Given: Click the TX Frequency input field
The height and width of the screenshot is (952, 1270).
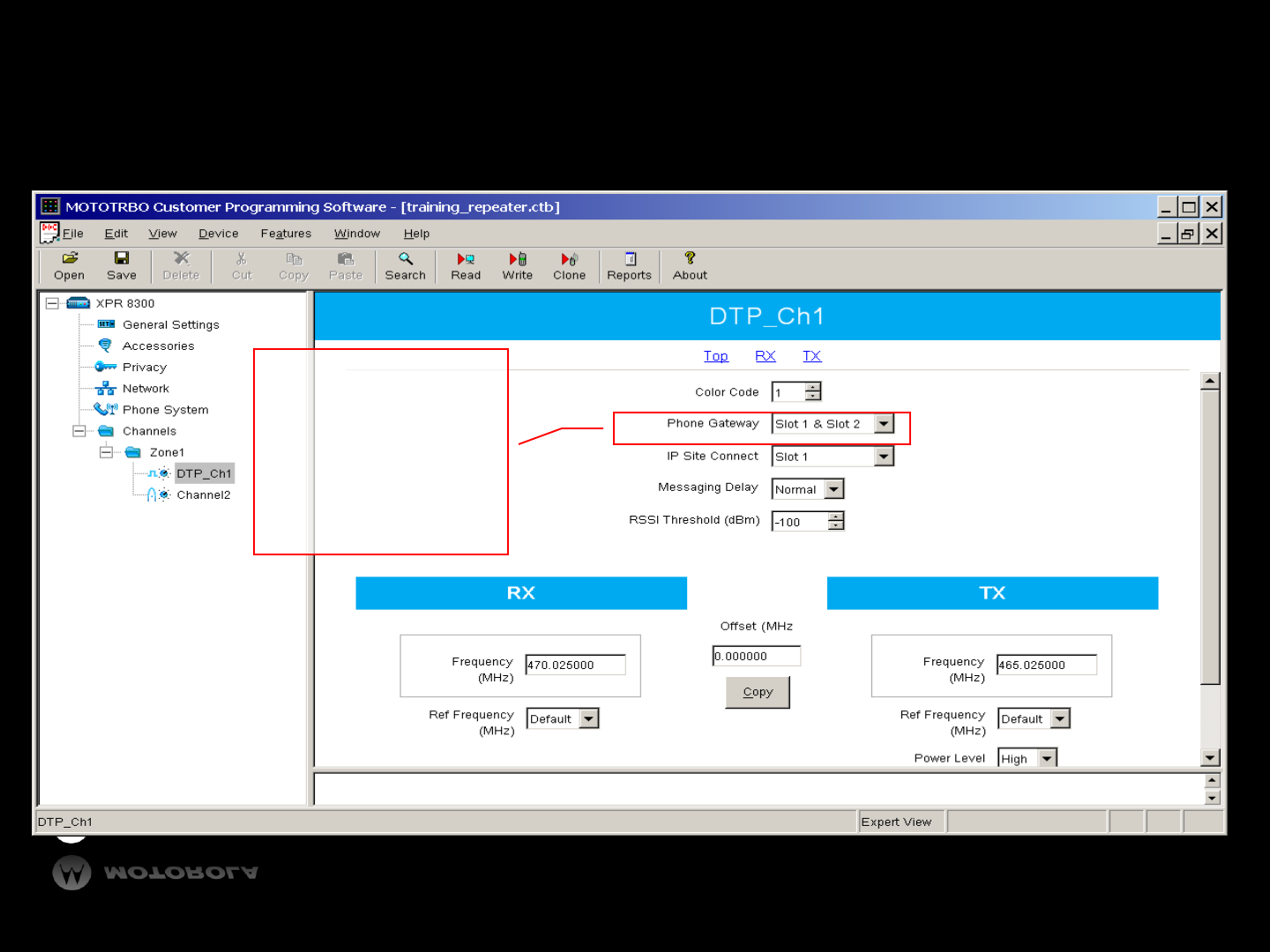Looking at the screenshot, I should tap(1047, 665).
